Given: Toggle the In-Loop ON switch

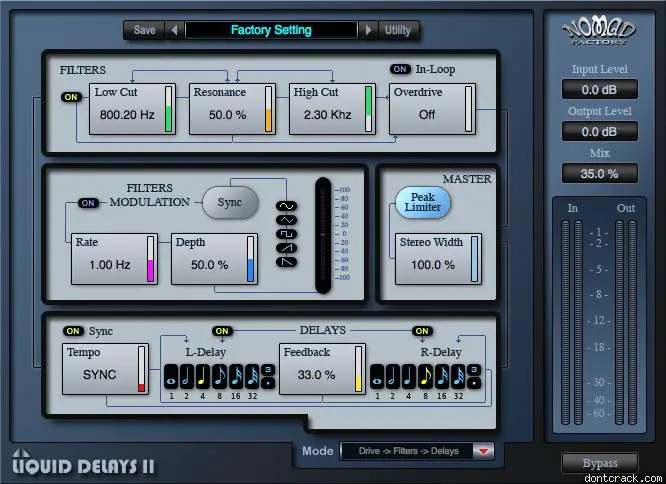Looking at the screenshot, I should (400, 69).
